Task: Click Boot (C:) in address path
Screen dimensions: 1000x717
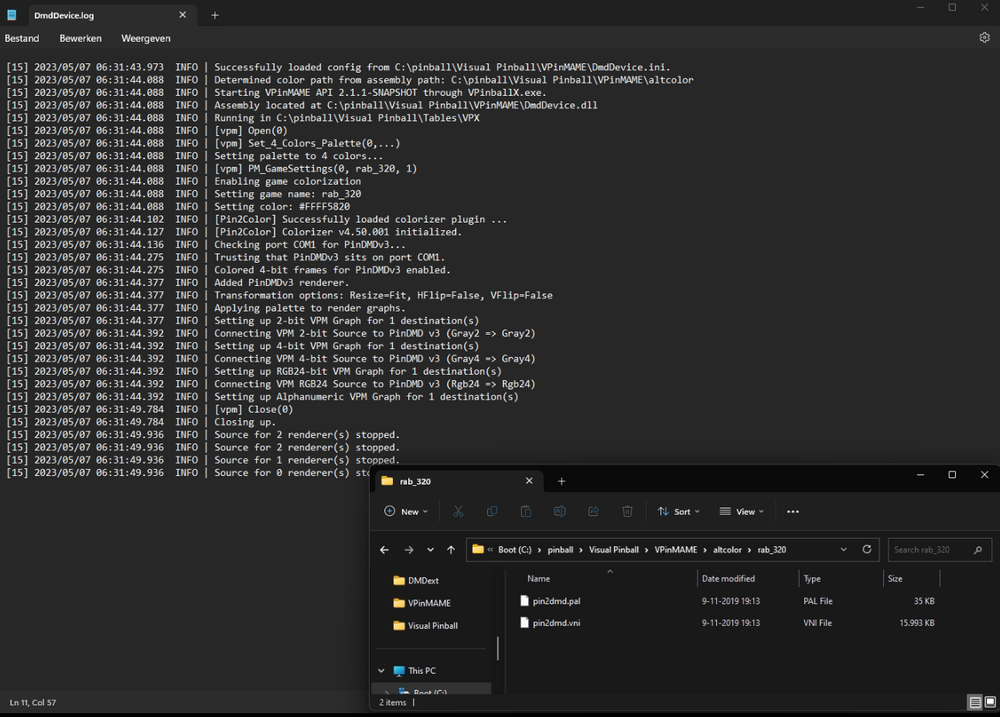Action: click(515, 550)
